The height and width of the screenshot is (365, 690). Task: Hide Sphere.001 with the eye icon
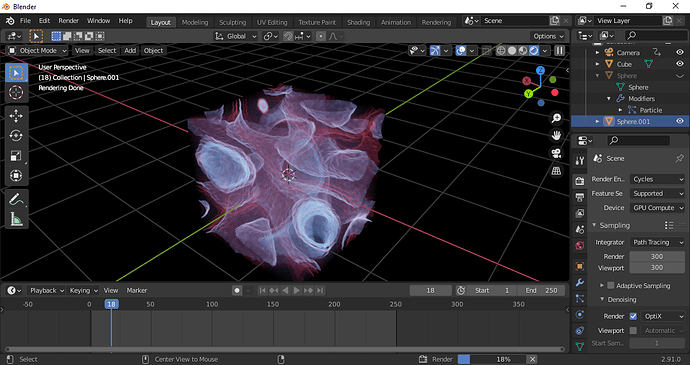[x=680, y=122]
